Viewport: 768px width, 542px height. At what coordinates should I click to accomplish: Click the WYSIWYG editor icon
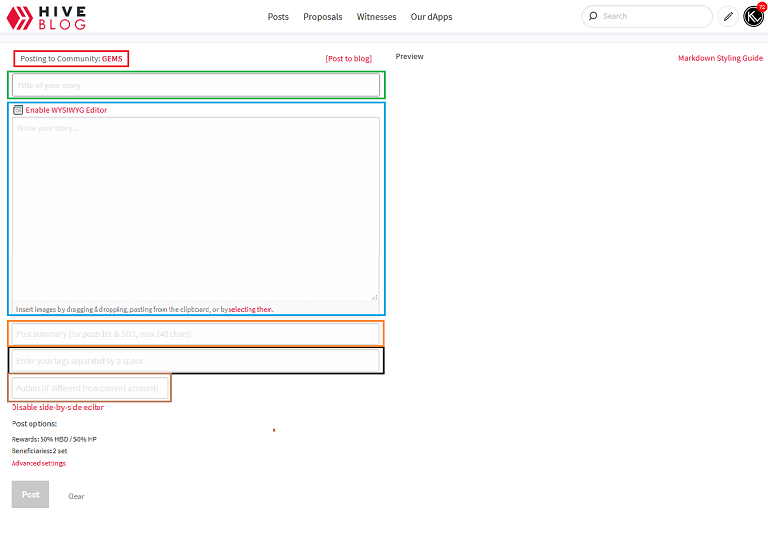[x=18, y=110]
